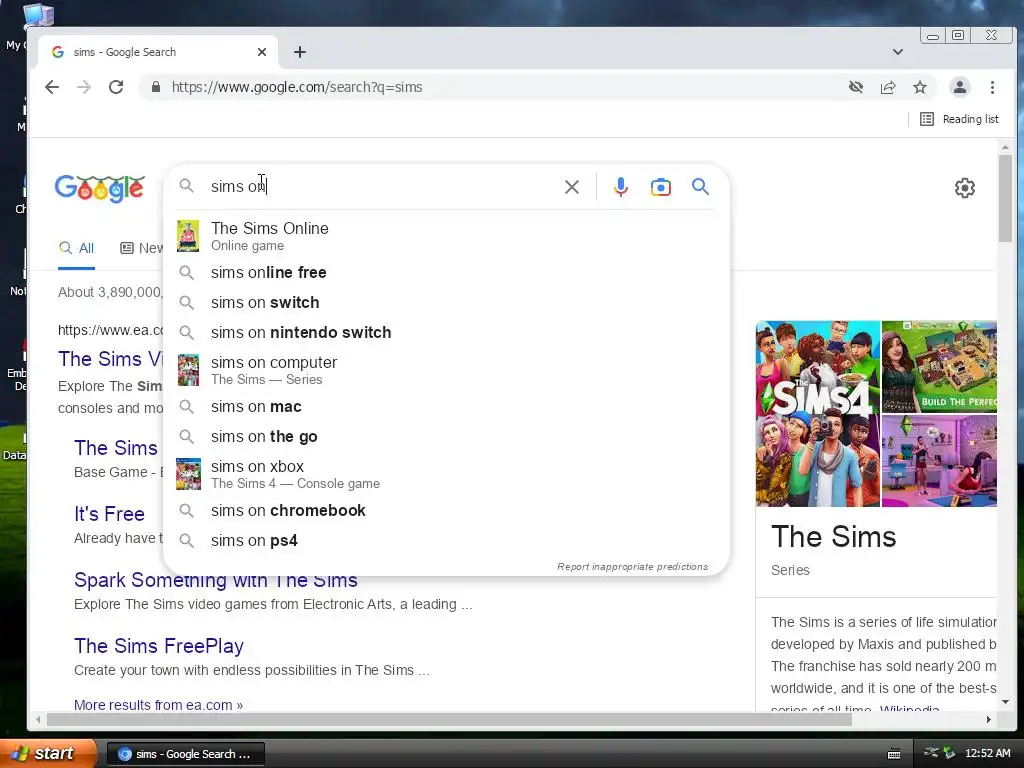Select sims on nintendo switch suggestion

pos(446,332)
